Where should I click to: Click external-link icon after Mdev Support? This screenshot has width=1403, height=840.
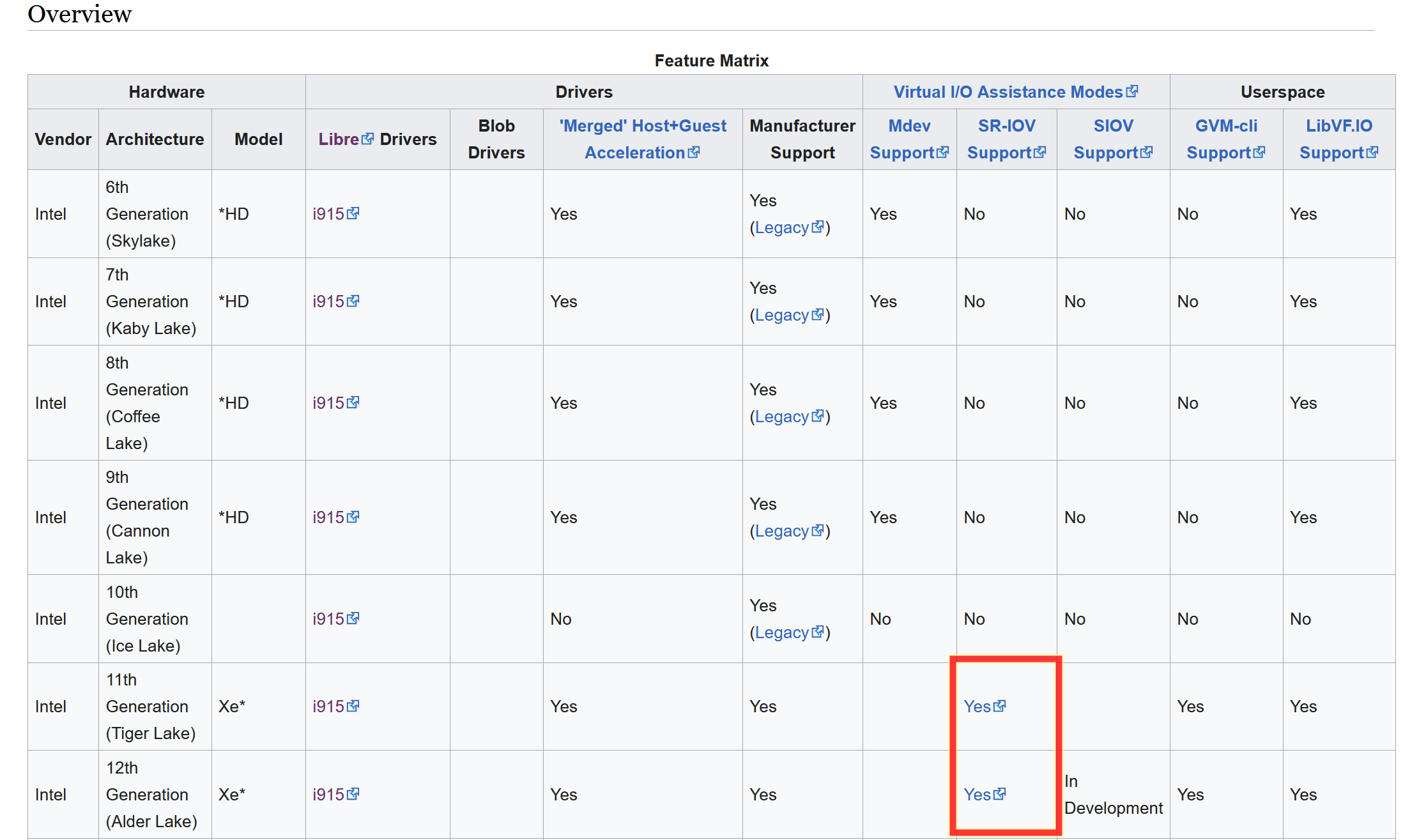click(943, 152)
